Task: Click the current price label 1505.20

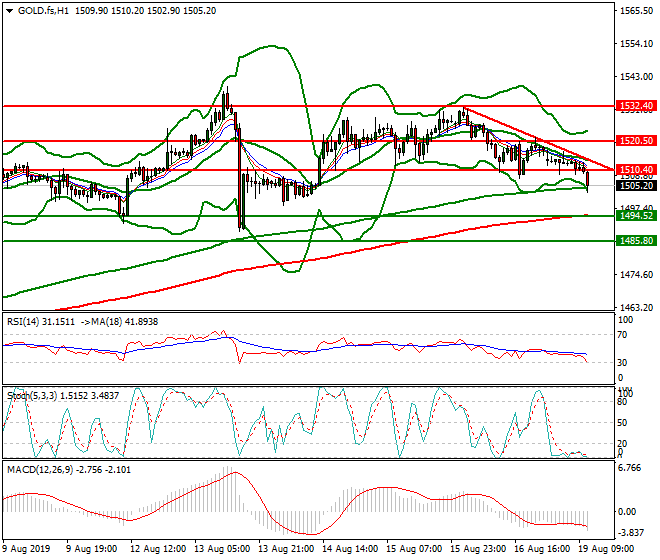Action: pyautogui.click(x=636, y=186)
